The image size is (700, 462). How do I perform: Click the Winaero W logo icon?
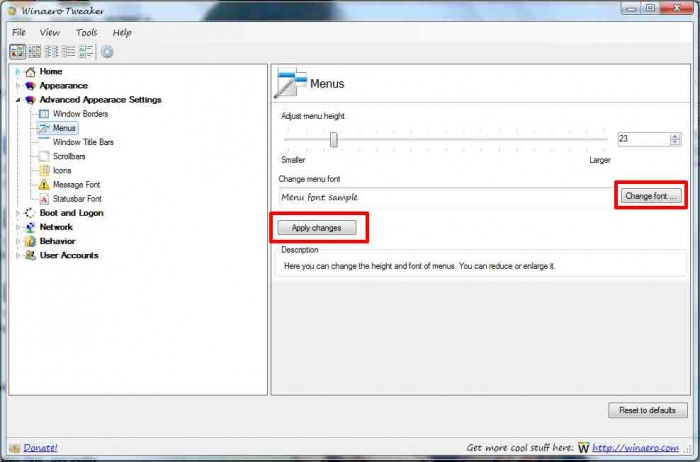(x=583, y=447)
